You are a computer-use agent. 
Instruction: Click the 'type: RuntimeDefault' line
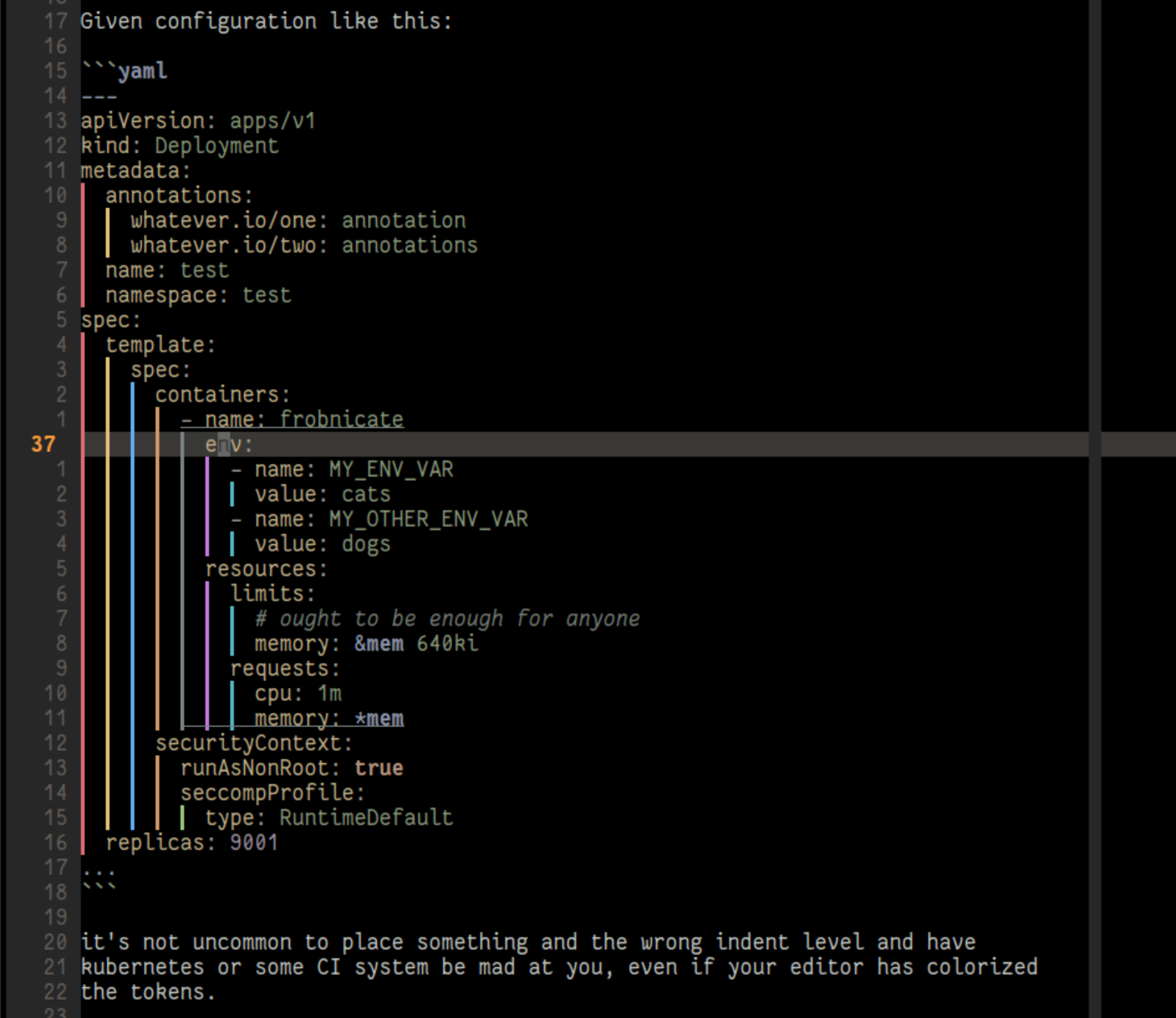click(x=329, y=818)
